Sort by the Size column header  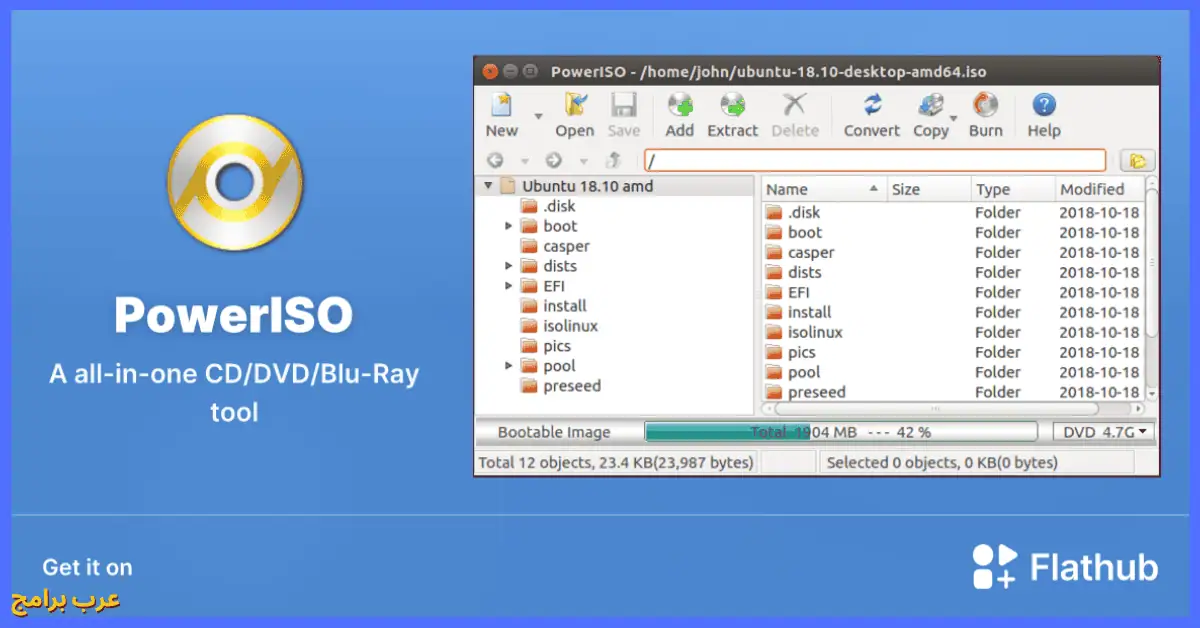tap(929, 189)
